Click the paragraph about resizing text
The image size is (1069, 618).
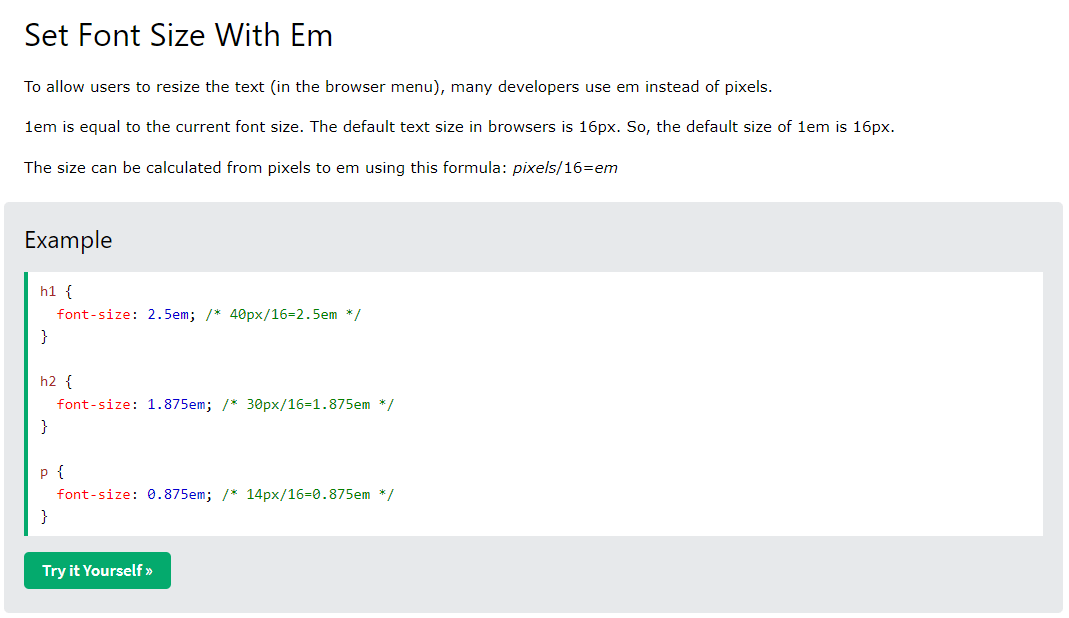[398, 87]
